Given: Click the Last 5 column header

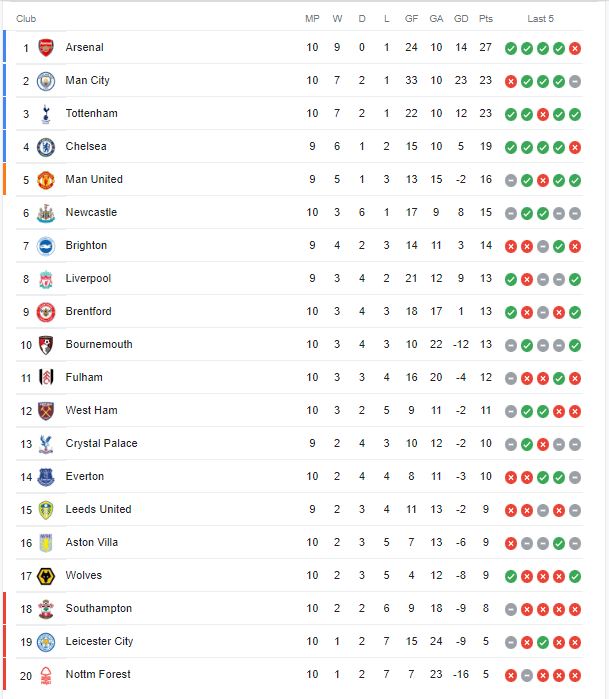Looking at the screenshot, I should tap(541, 19).
